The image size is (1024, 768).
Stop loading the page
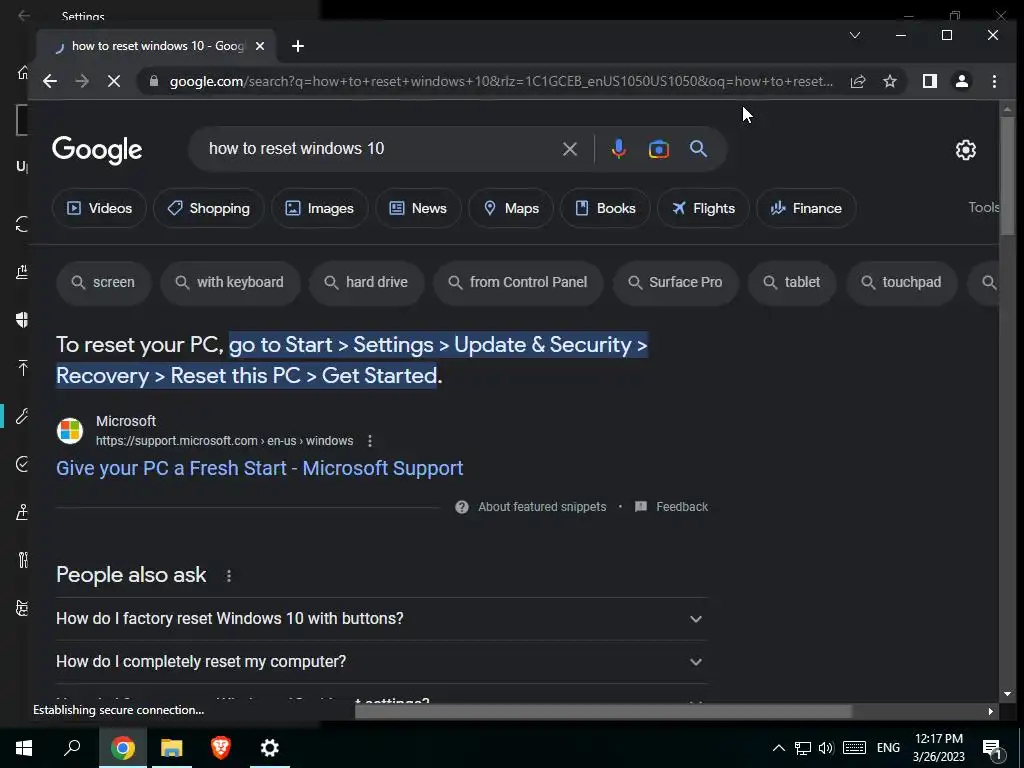114,82
